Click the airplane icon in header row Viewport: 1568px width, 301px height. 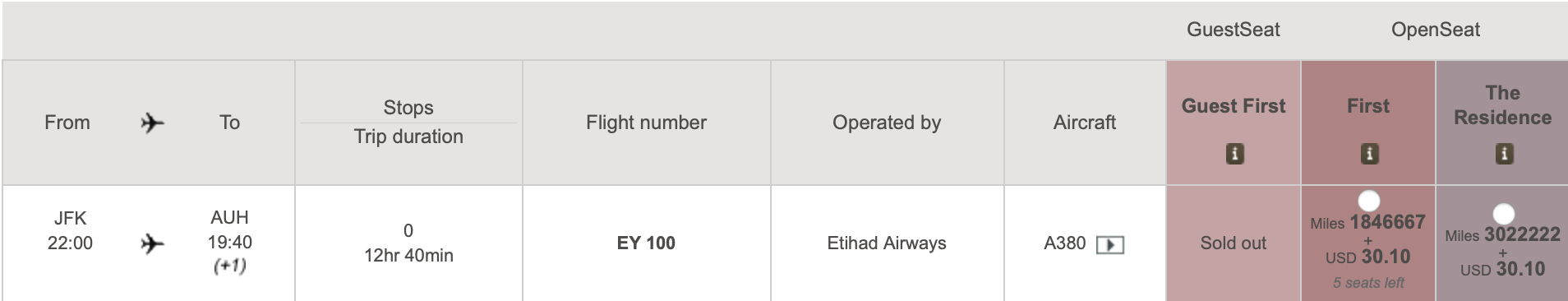point(152,123)
